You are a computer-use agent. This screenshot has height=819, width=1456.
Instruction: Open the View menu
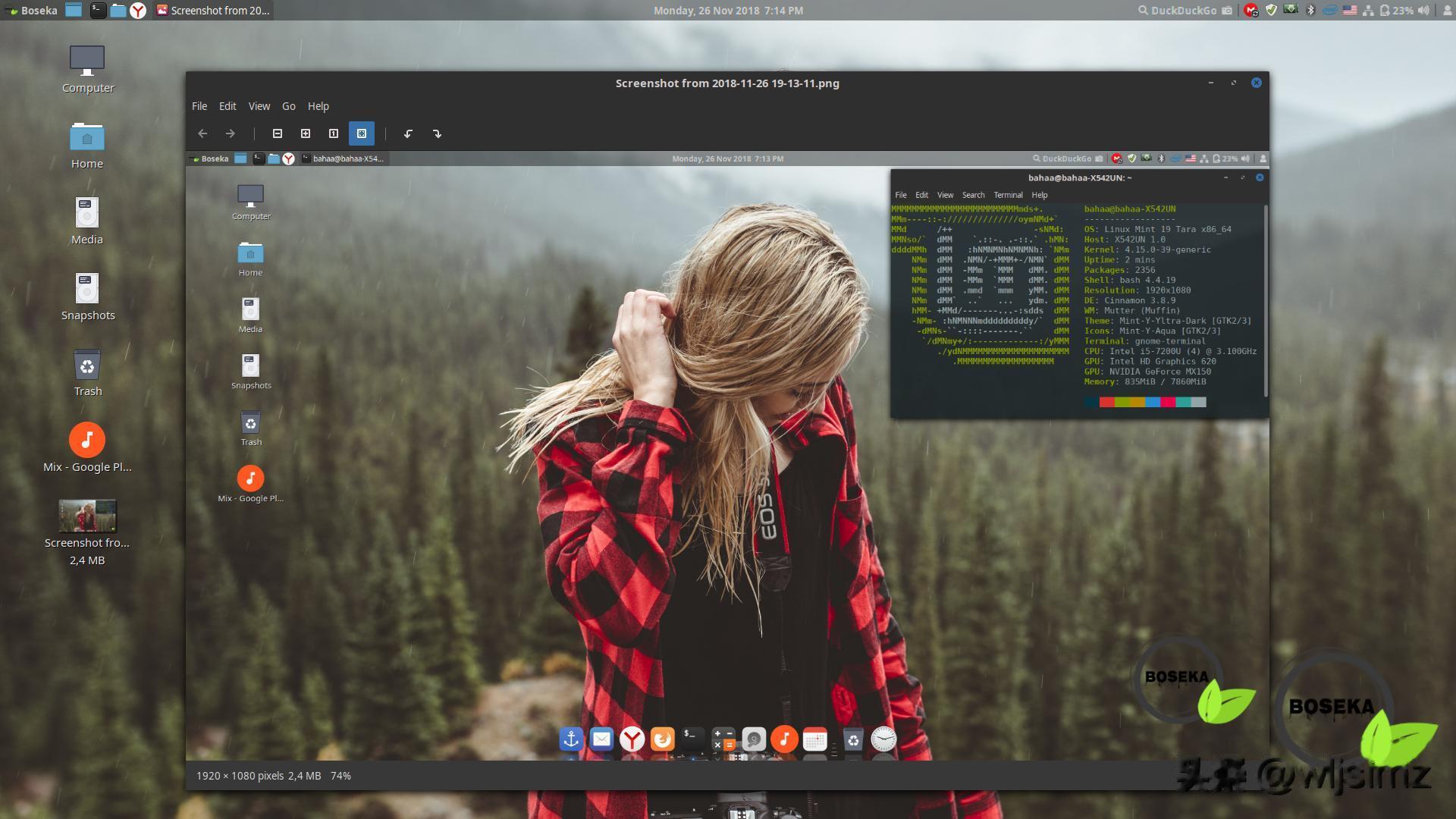259,106
